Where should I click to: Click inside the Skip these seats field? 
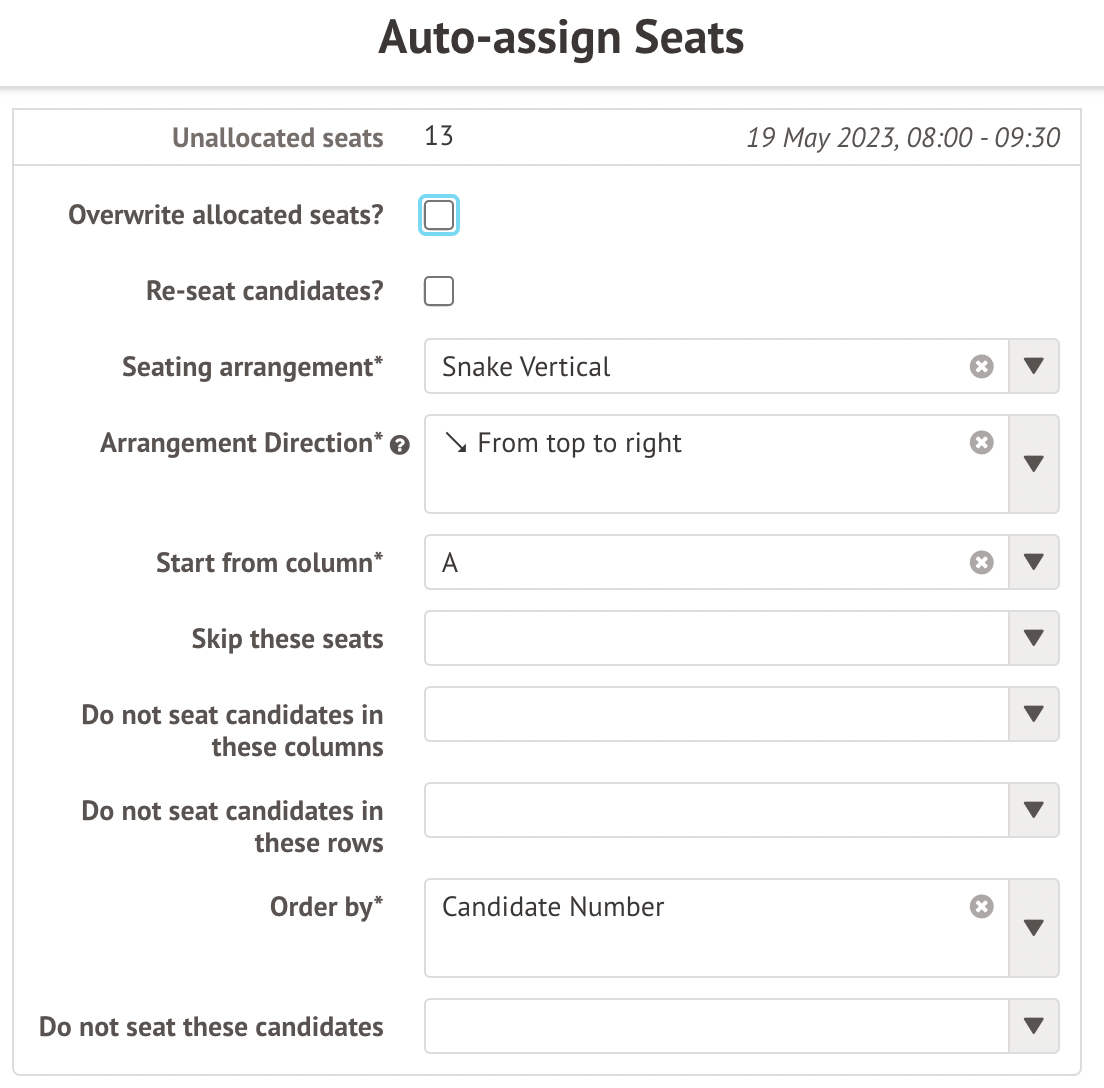715,639
